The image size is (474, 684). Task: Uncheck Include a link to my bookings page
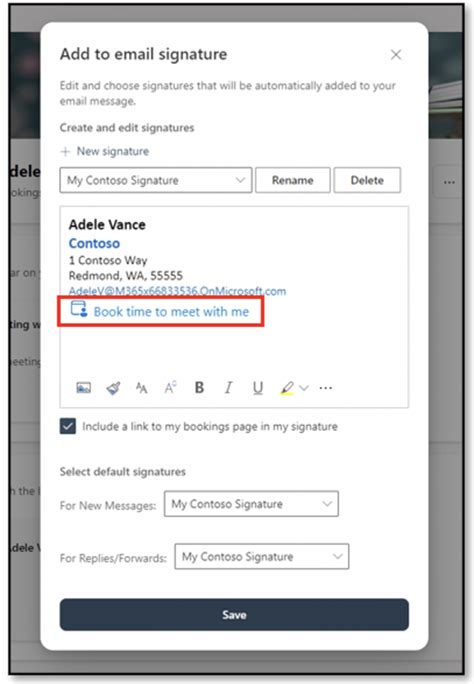[x=68, y=426]
